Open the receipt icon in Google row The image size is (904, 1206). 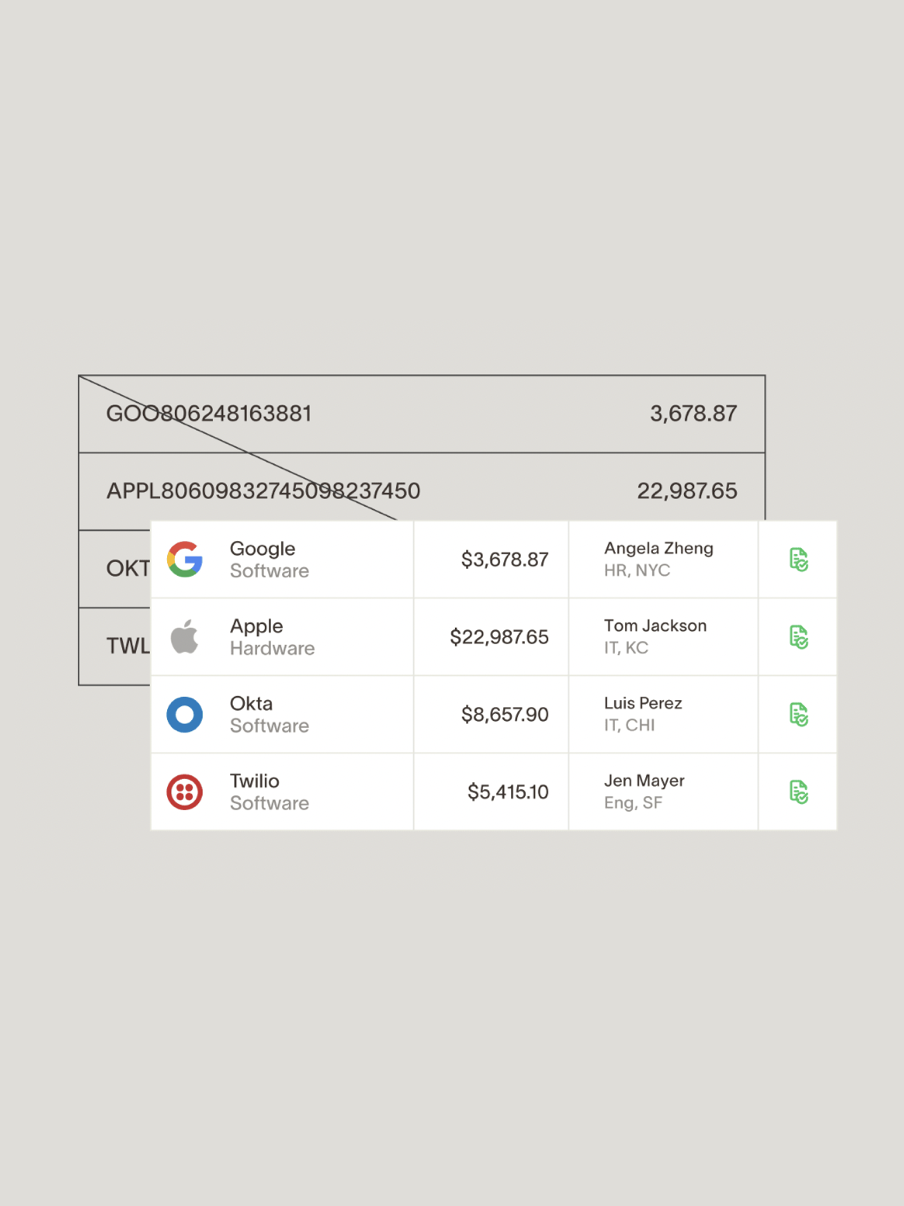point(798,559)
